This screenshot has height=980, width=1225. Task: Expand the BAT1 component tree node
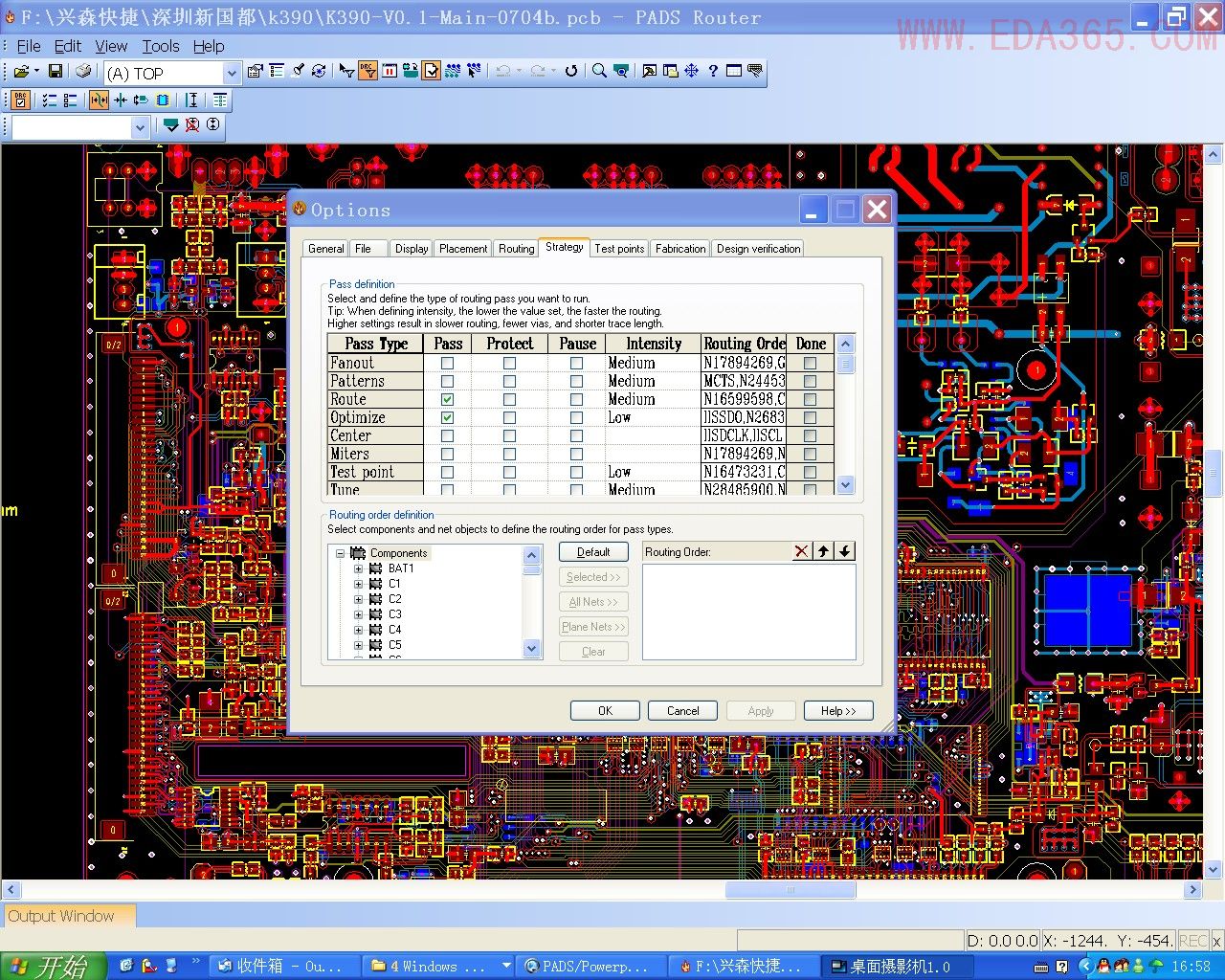[x=358, y=568]
